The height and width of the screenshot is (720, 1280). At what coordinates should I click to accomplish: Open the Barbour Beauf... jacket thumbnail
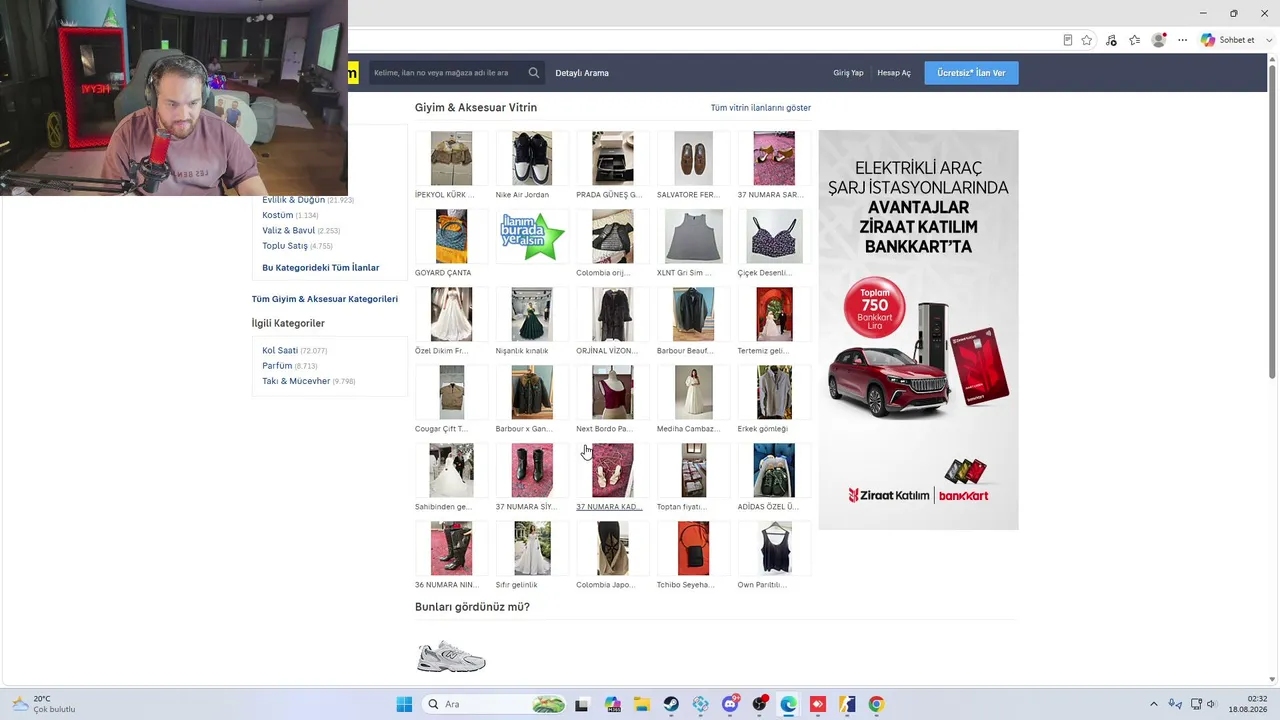693,314
